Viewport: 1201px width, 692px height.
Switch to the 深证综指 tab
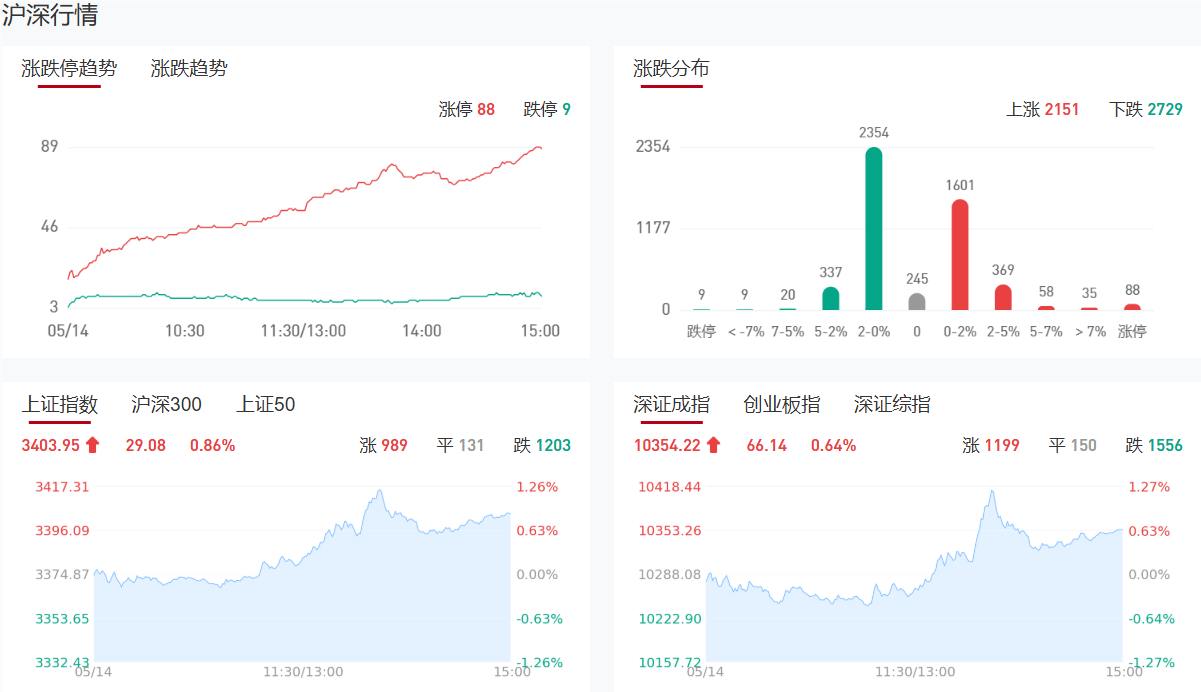pyautogui.click(x=892, y=405)
